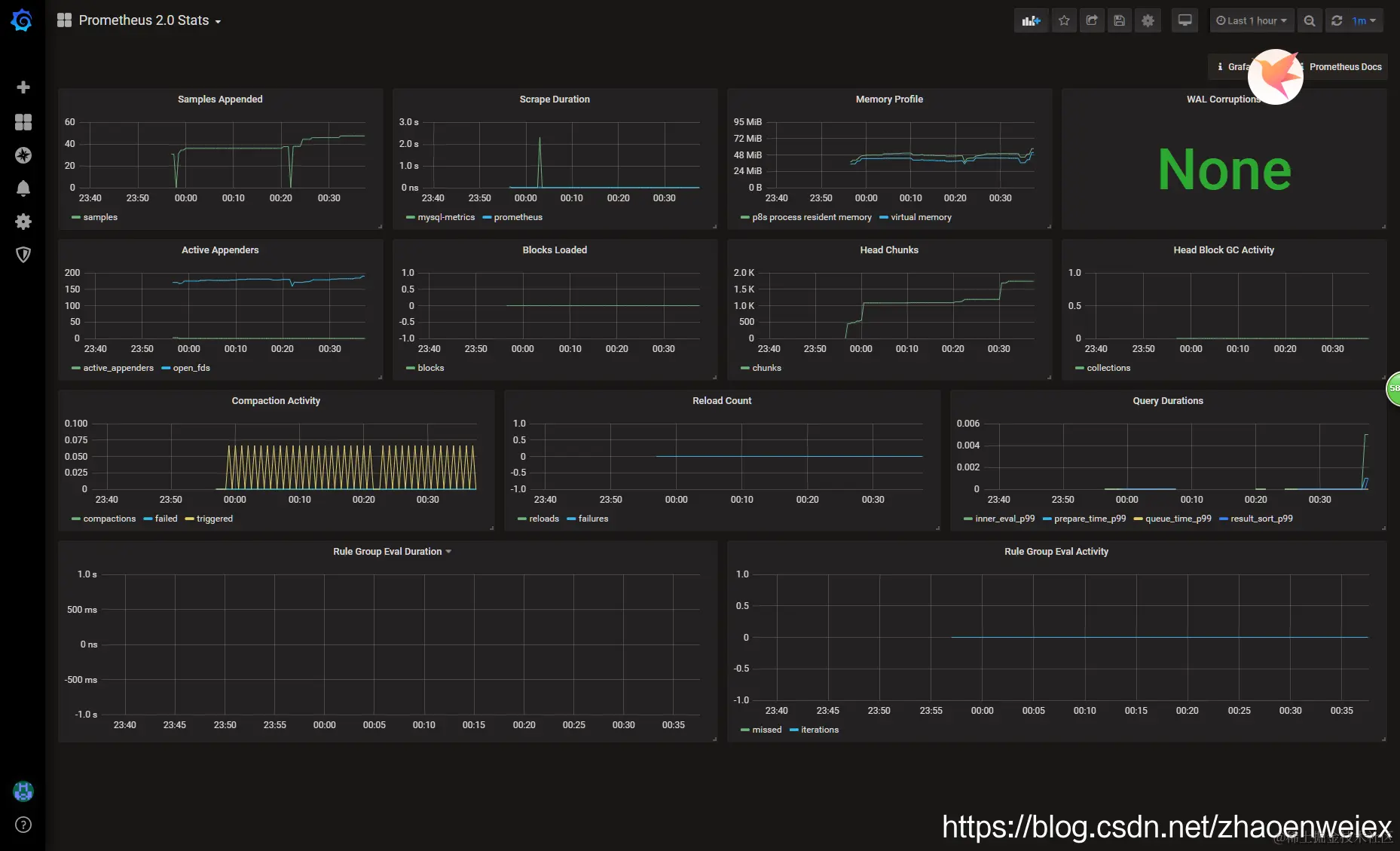This screenshot has height=851, width=1400.
Task: Click the Add panel toolbar icon
Action: point(1031,21)
